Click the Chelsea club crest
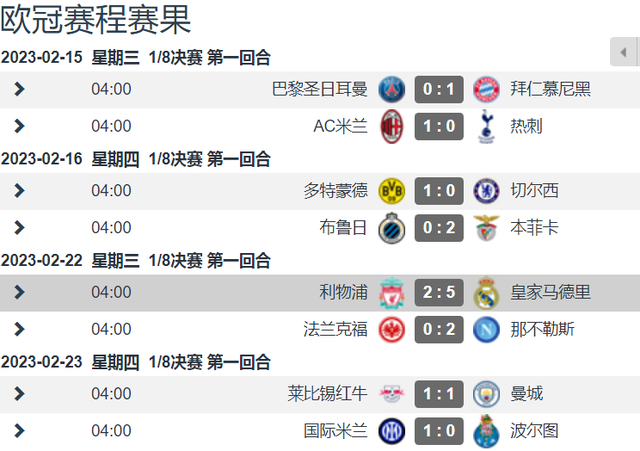 point(486,191)
